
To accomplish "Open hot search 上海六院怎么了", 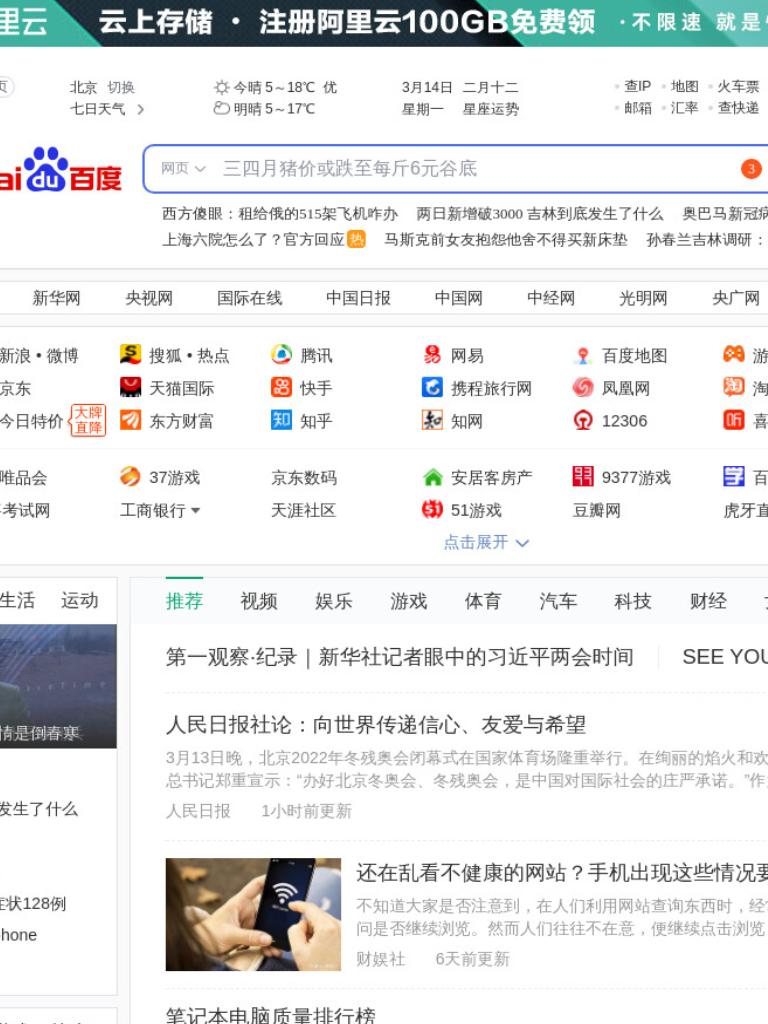I will (x=253, y=240).
